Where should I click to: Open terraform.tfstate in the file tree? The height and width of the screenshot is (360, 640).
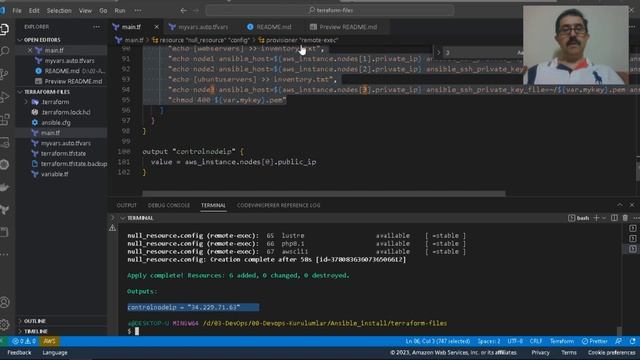coord(63,153)
